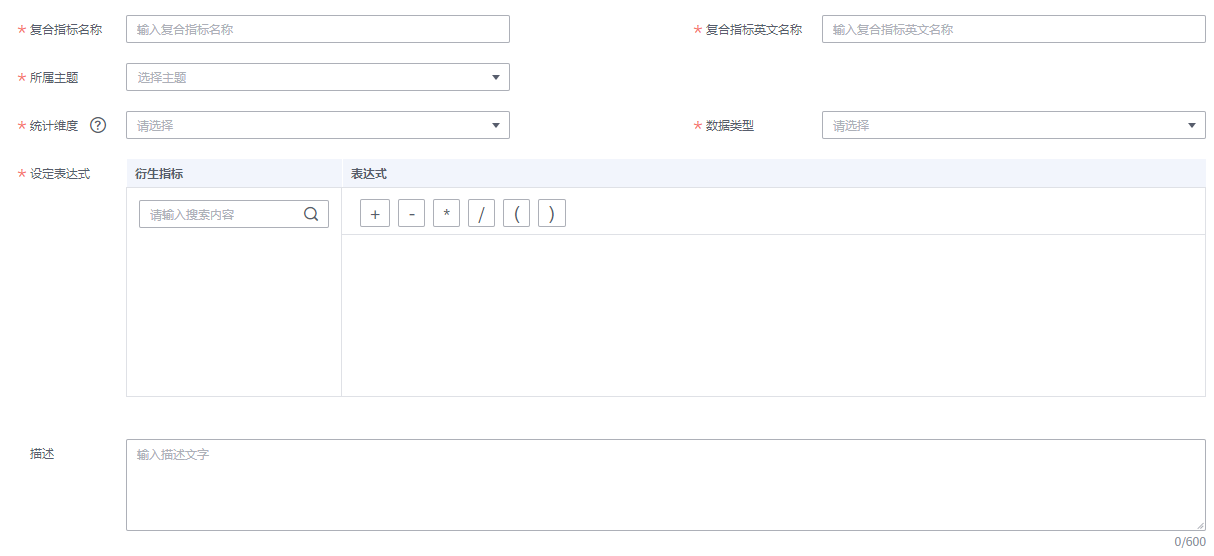Click the 请输入搜索内容 search field
The width and height of the screenshot is (1214, 556).
pyautogui.click(x=234, y=214)
